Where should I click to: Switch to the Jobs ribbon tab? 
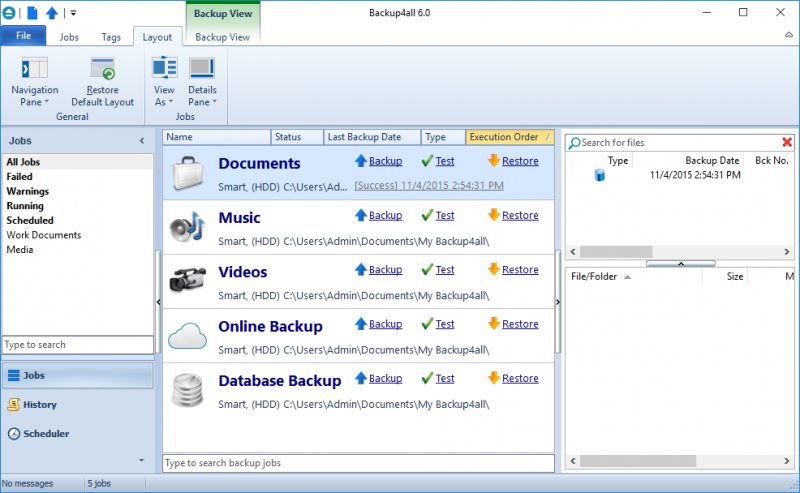coord(69,37)
